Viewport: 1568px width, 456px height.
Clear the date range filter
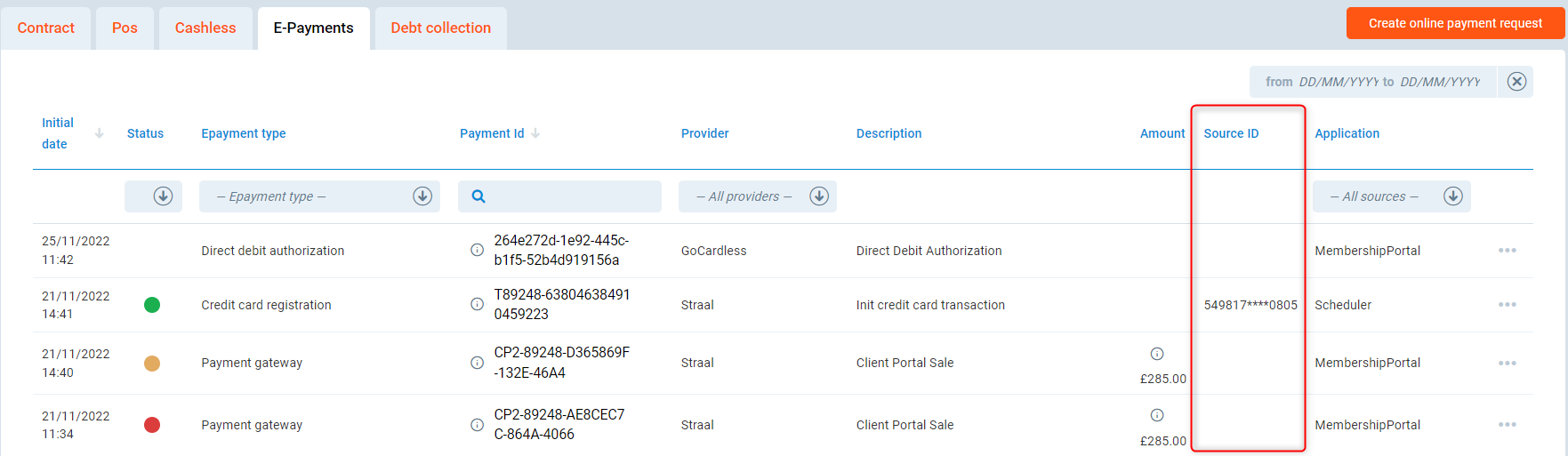click(x=1516, y=82)
